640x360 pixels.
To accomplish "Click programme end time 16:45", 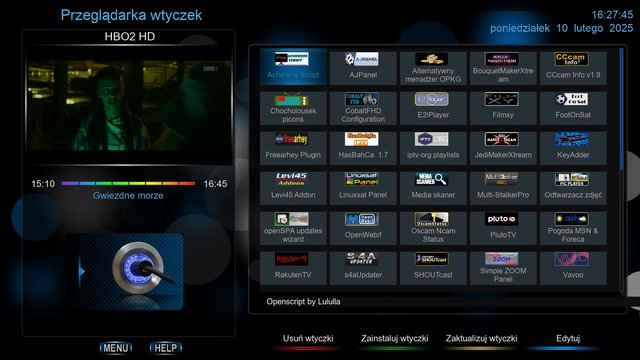I will tap(216, 184).
